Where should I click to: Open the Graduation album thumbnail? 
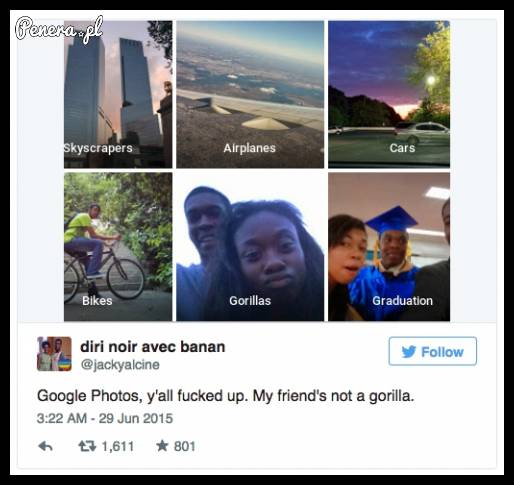click(x=389, y=247)
